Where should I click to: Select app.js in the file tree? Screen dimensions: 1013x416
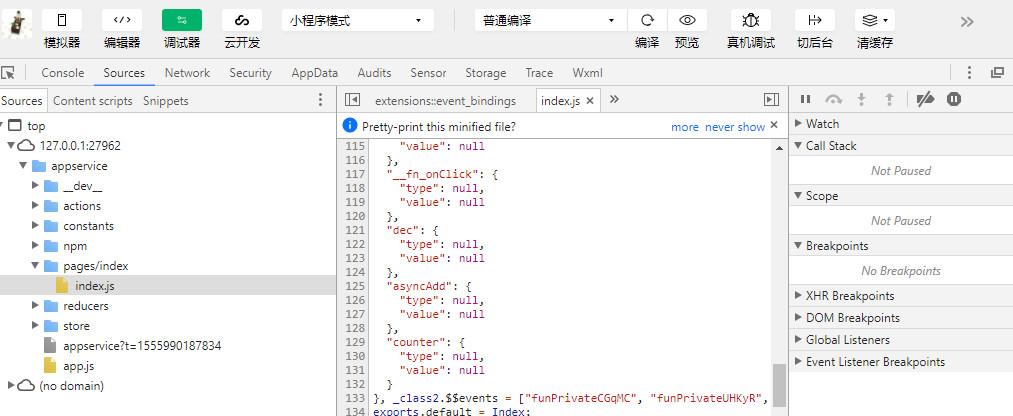click(78, 366)
